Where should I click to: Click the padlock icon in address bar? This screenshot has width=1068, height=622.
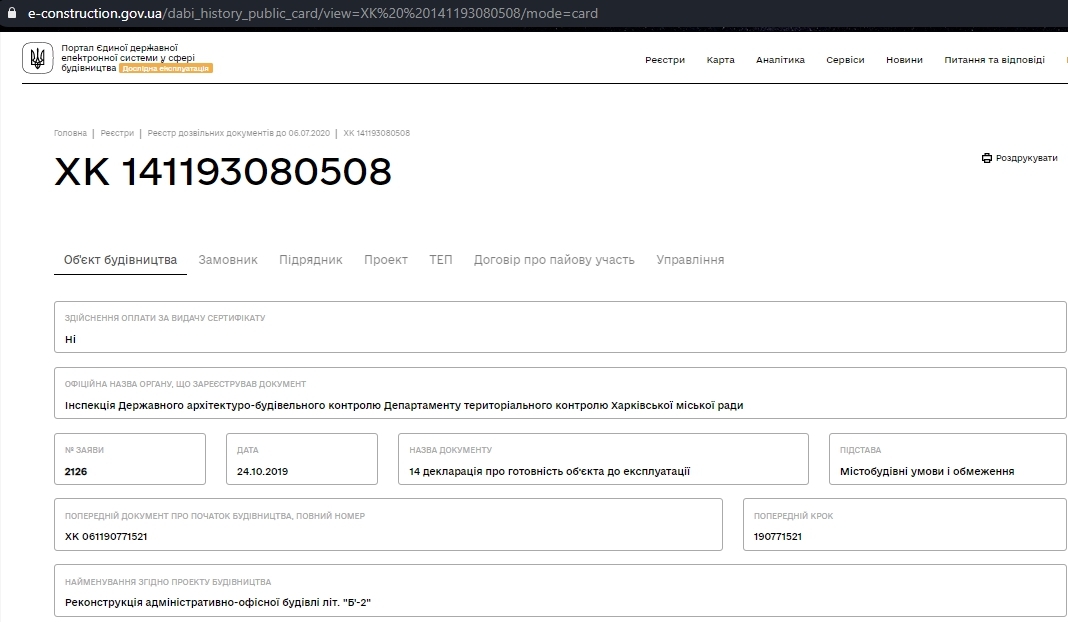(x=11, y=13)
